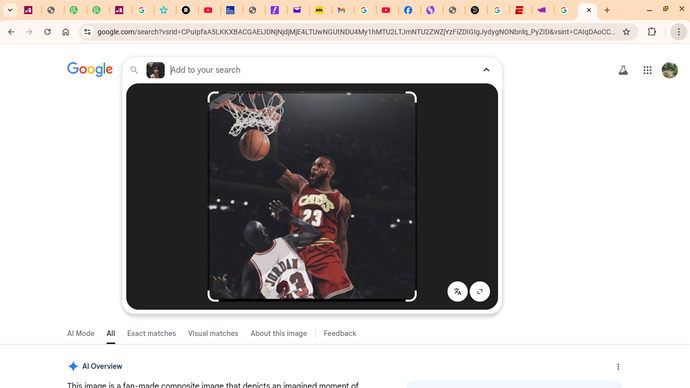The width and height of the screenshot is (690, 388).
Task: Open the Visual matches tab
Action: coord(213,333)
